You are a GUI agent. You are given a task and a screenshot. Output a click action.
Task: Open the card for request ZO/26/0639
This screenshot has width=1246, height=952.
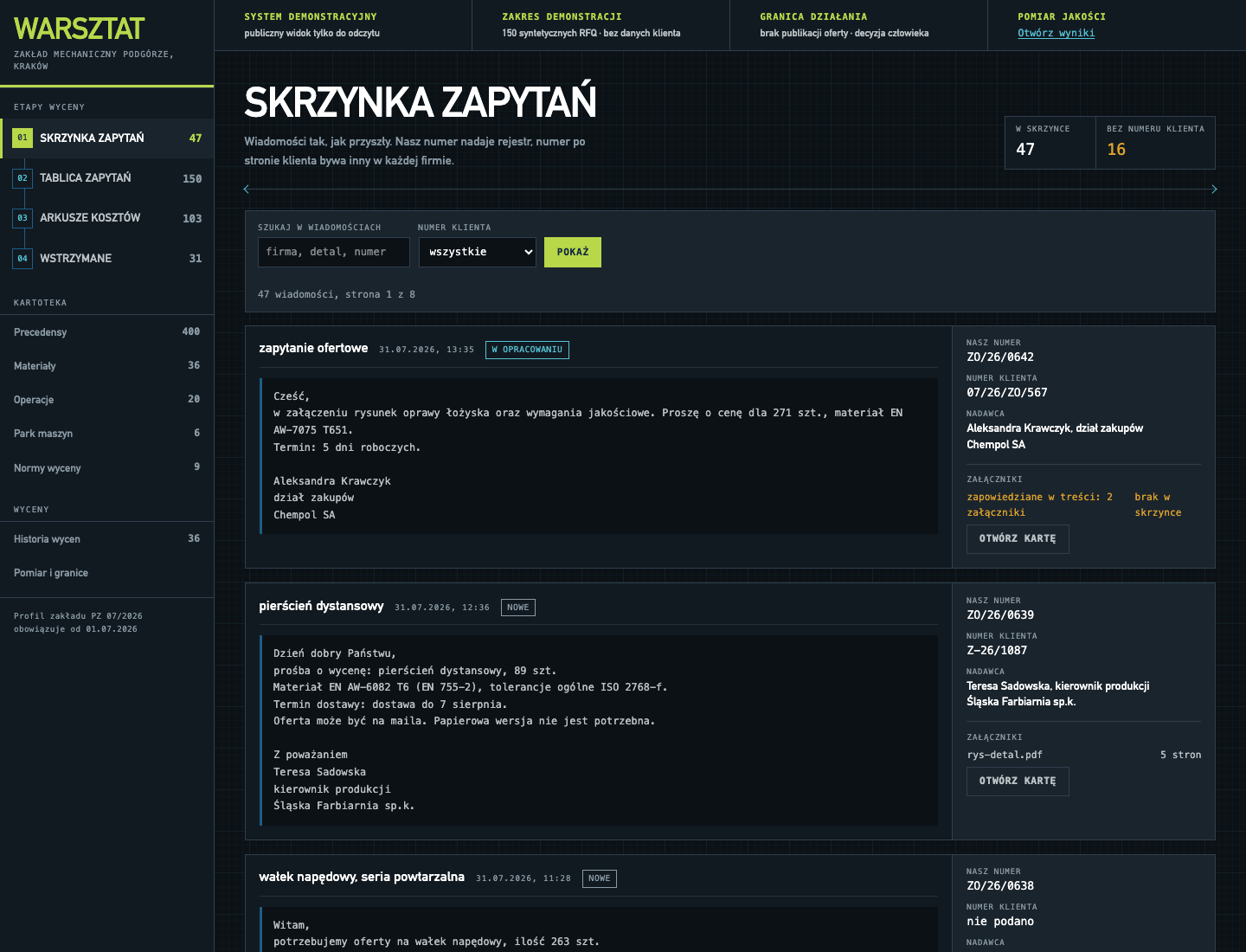pyautogui.click(x=1018, y=781)
